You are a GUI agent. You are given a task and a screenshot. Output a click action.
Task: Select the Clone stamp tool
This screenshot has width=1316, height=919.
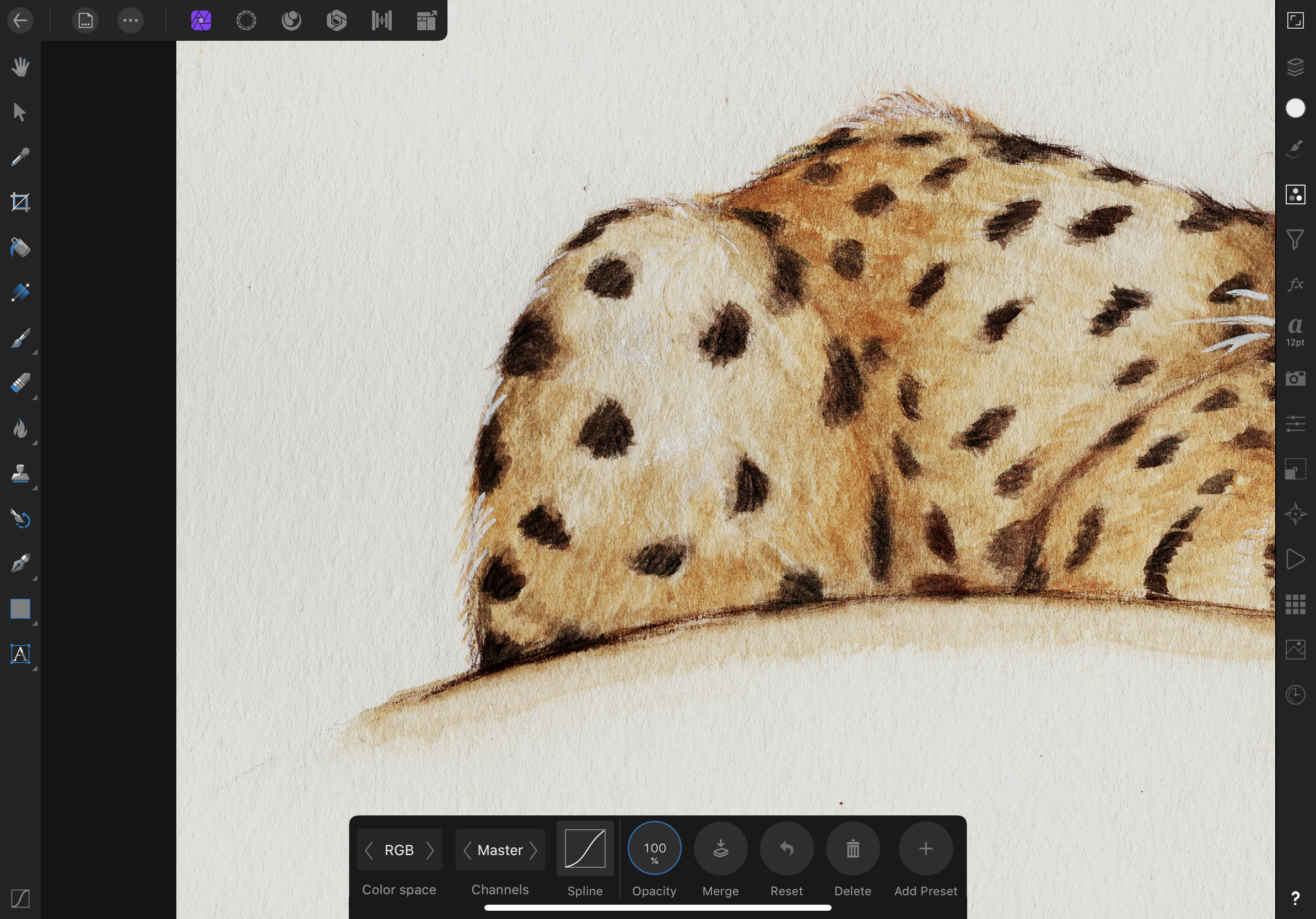pyautogui.click(x=20, y=474)
